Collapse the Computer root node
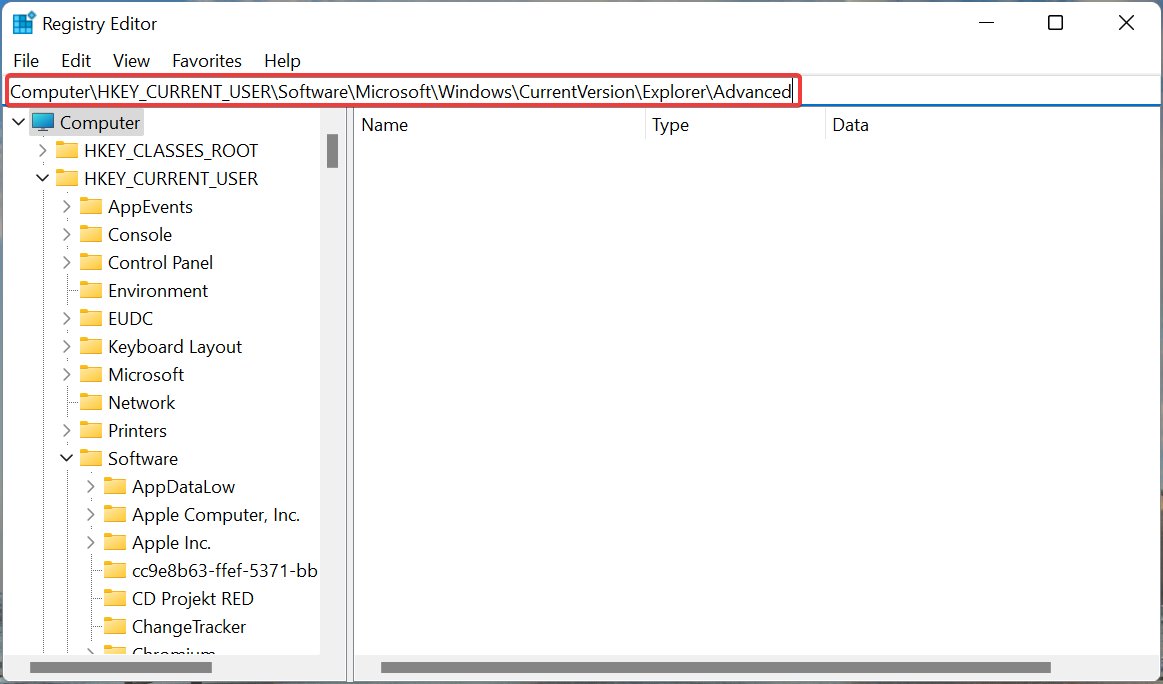1163x684 pixels. coord(19,122)
